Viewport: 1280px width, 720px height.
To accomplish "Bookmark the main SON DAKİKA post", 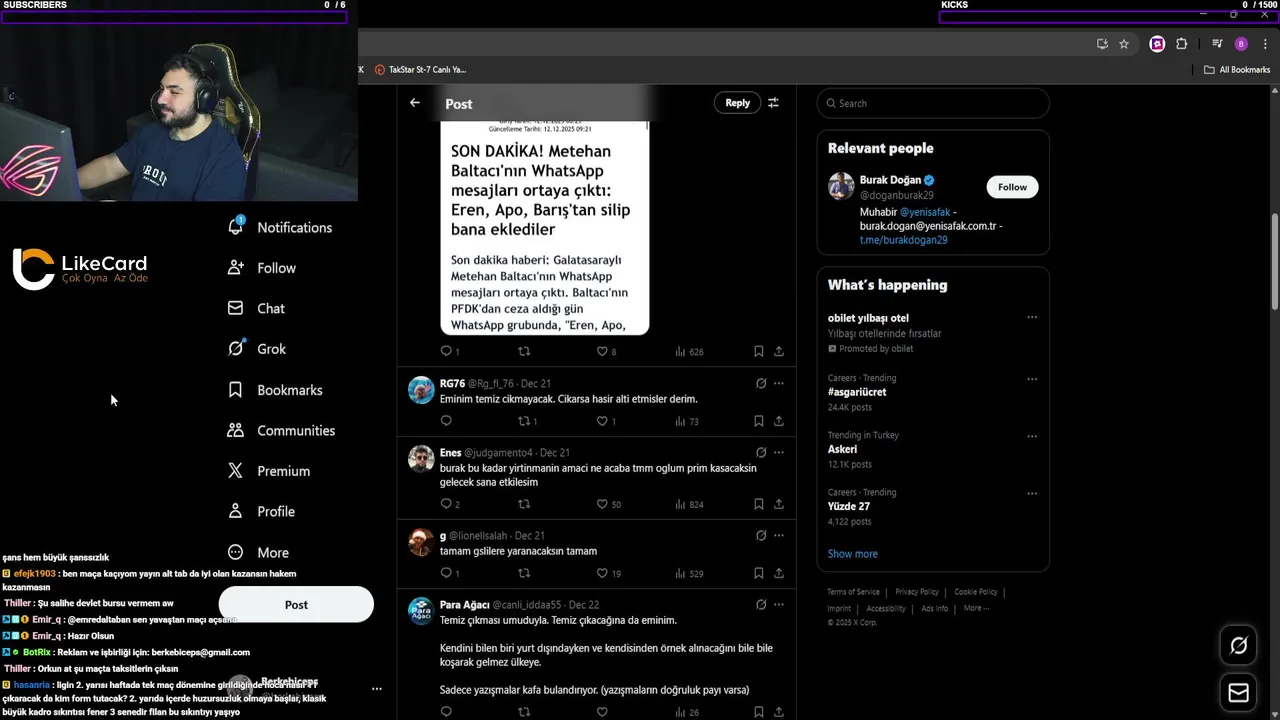I will [x=759, y=352].
